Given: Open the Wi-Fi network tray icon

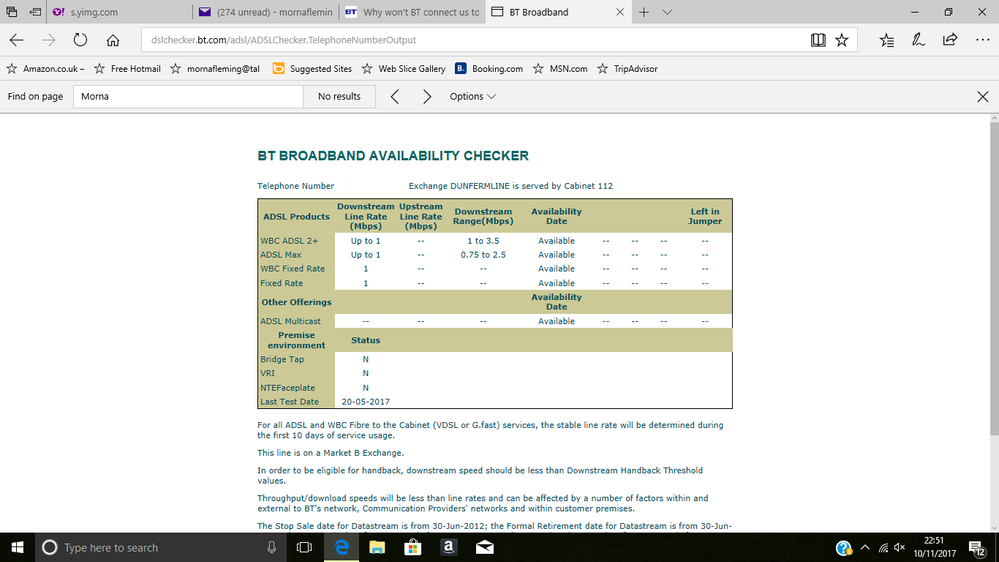Looking at the screenshot, I should (883, 547).
